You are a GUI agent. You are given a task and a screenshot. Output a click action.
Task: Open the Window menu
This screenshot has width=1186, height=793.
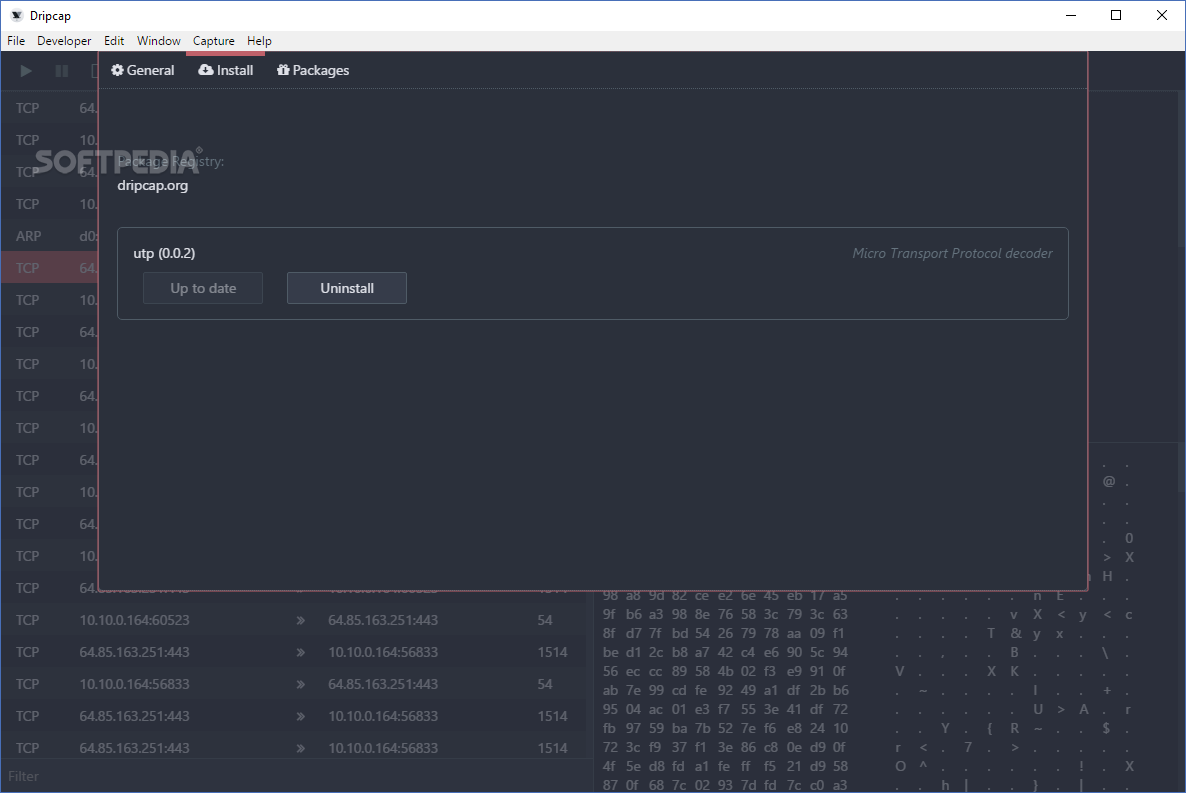pos(159,41)
